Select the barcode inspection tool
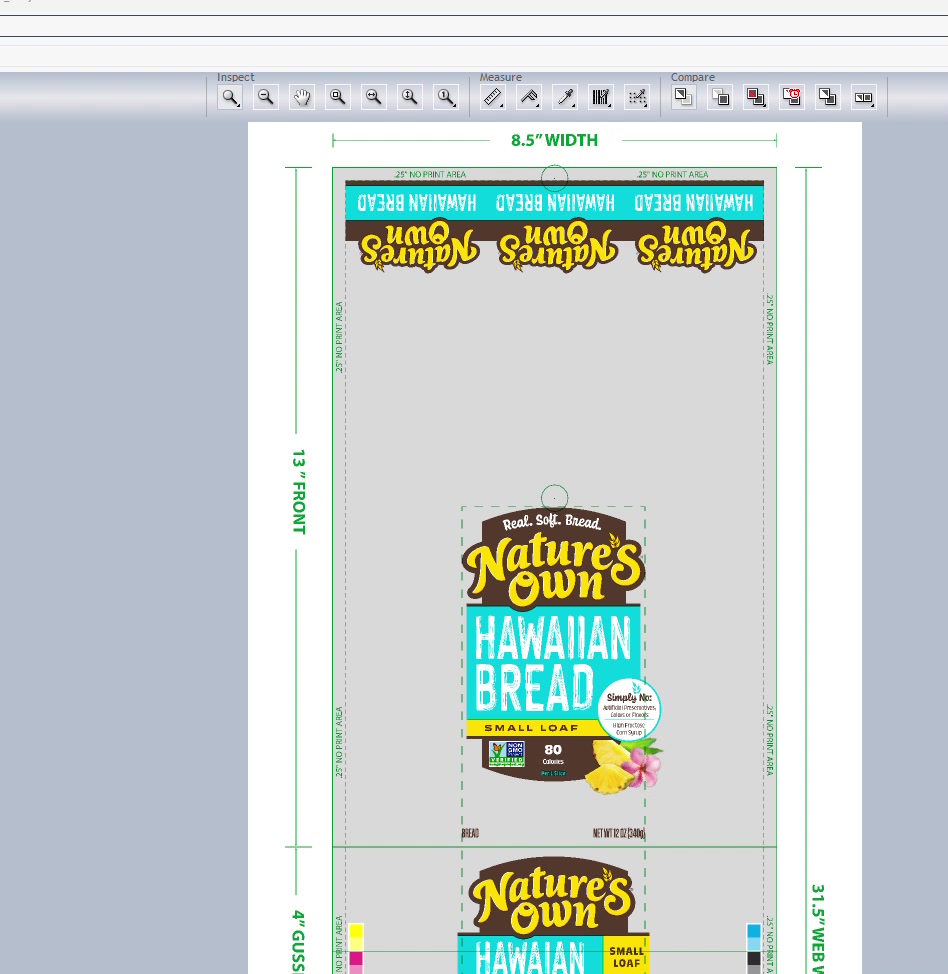This screenshot has height=974, width=948. [x=600, y=97]
